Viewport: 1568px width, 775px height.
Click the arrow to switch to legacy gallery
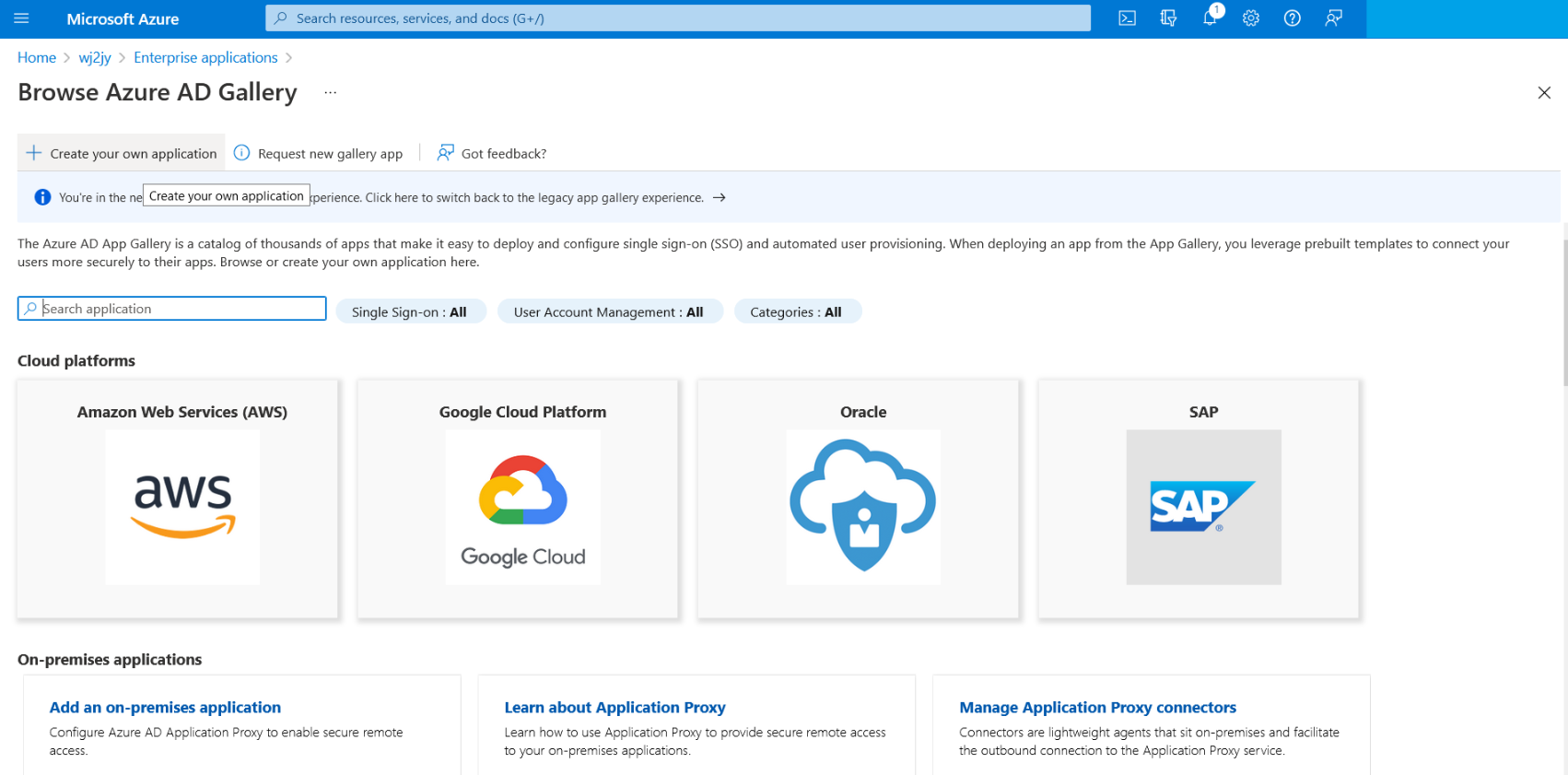coord(720,197)
